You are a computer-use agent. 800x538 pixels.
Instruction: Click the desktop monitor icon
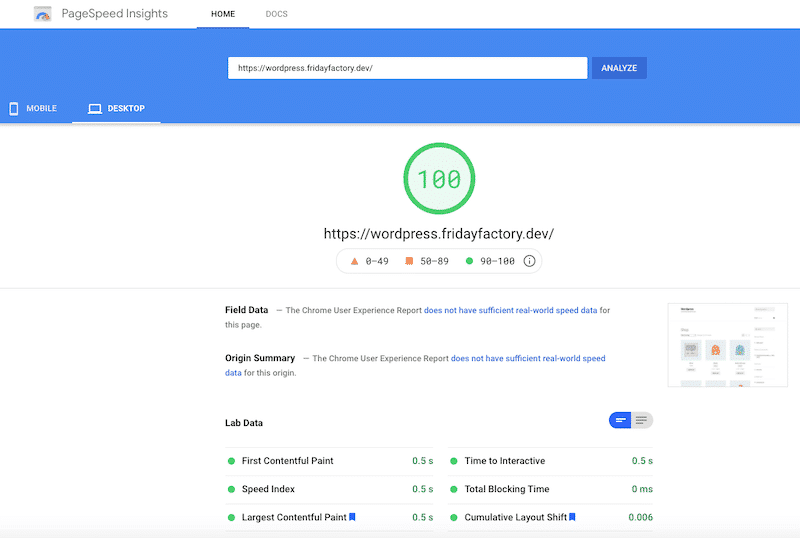click(95, 108)
